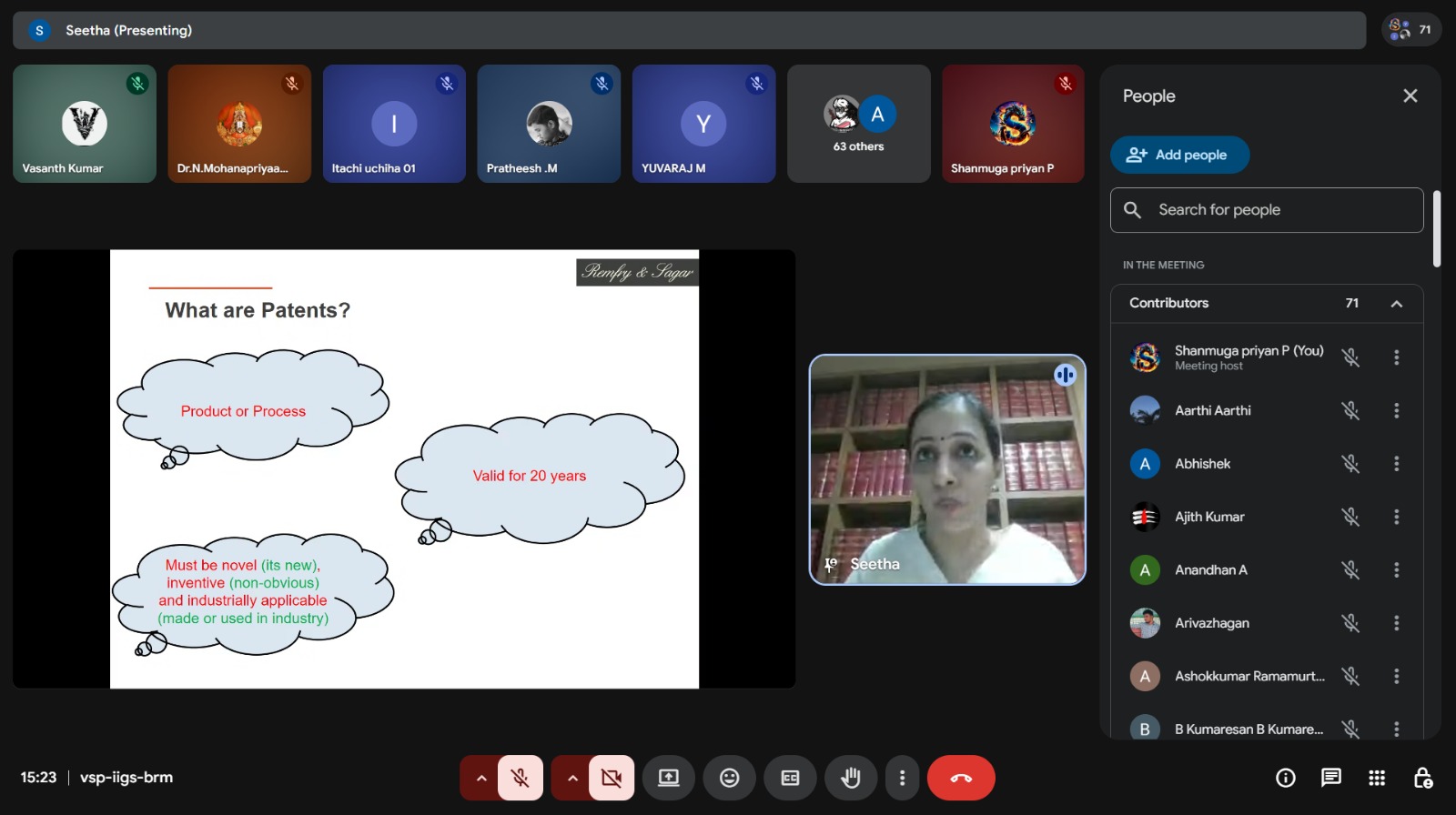Click the present screen icon
Viewport: 1456px width, 815px height.
[x=669, y=778]
